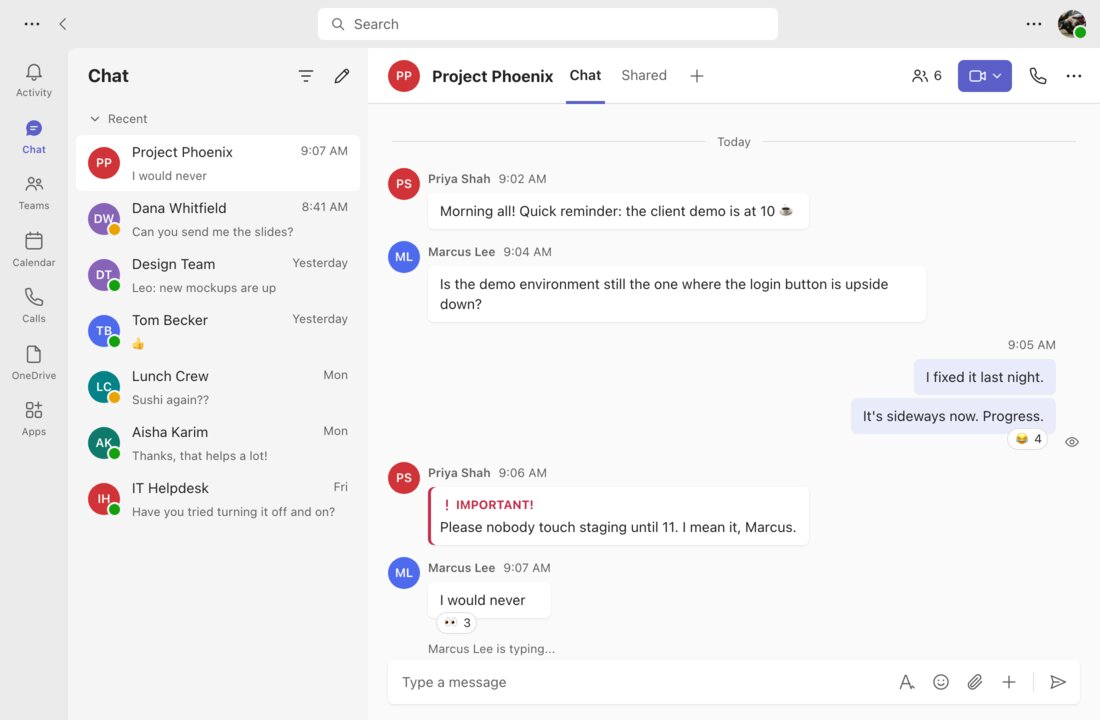The image size is (1100, 720).
Task: Click Priya Shah's name on 9:06 message
Action: pos(459,473)
